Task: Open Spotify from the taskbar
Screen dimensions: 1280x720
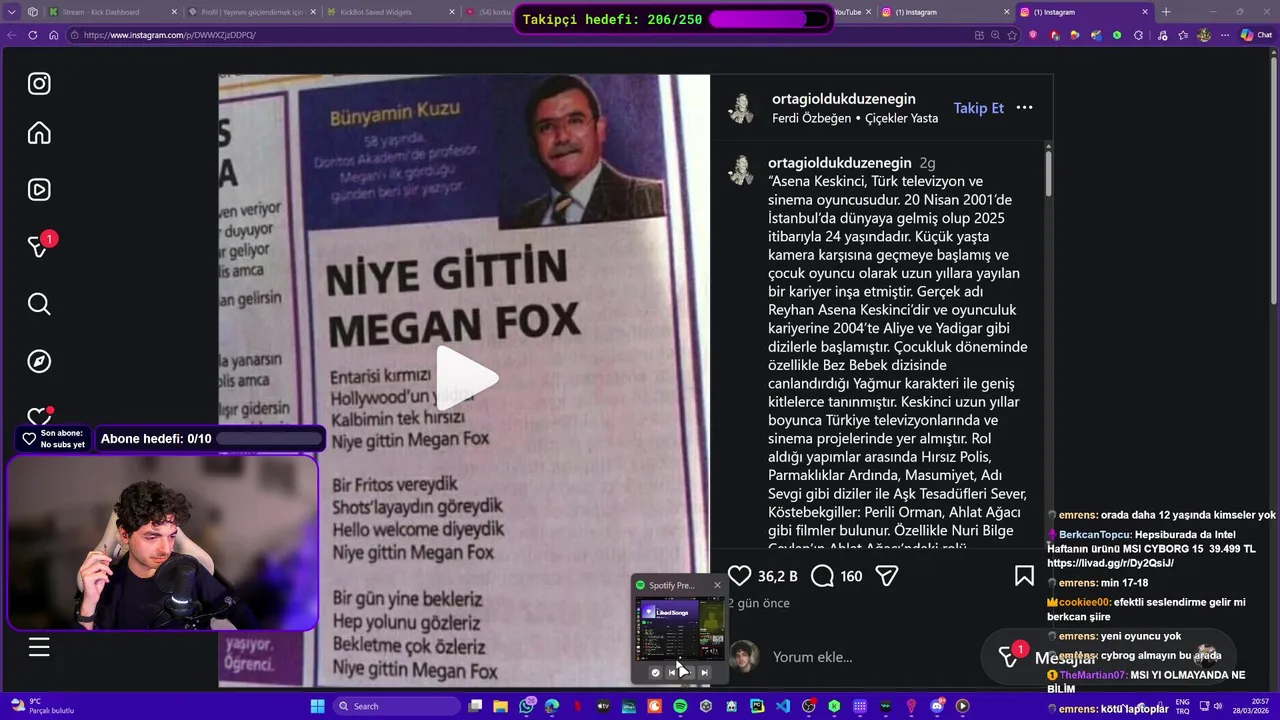Action: [x=680, y=706]
